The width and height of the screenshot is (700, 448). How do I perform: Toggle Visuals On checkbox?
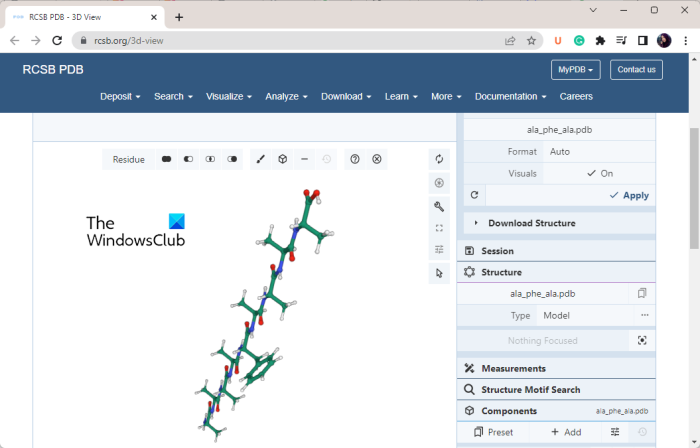pyautogui.click(x=600, y=174)
